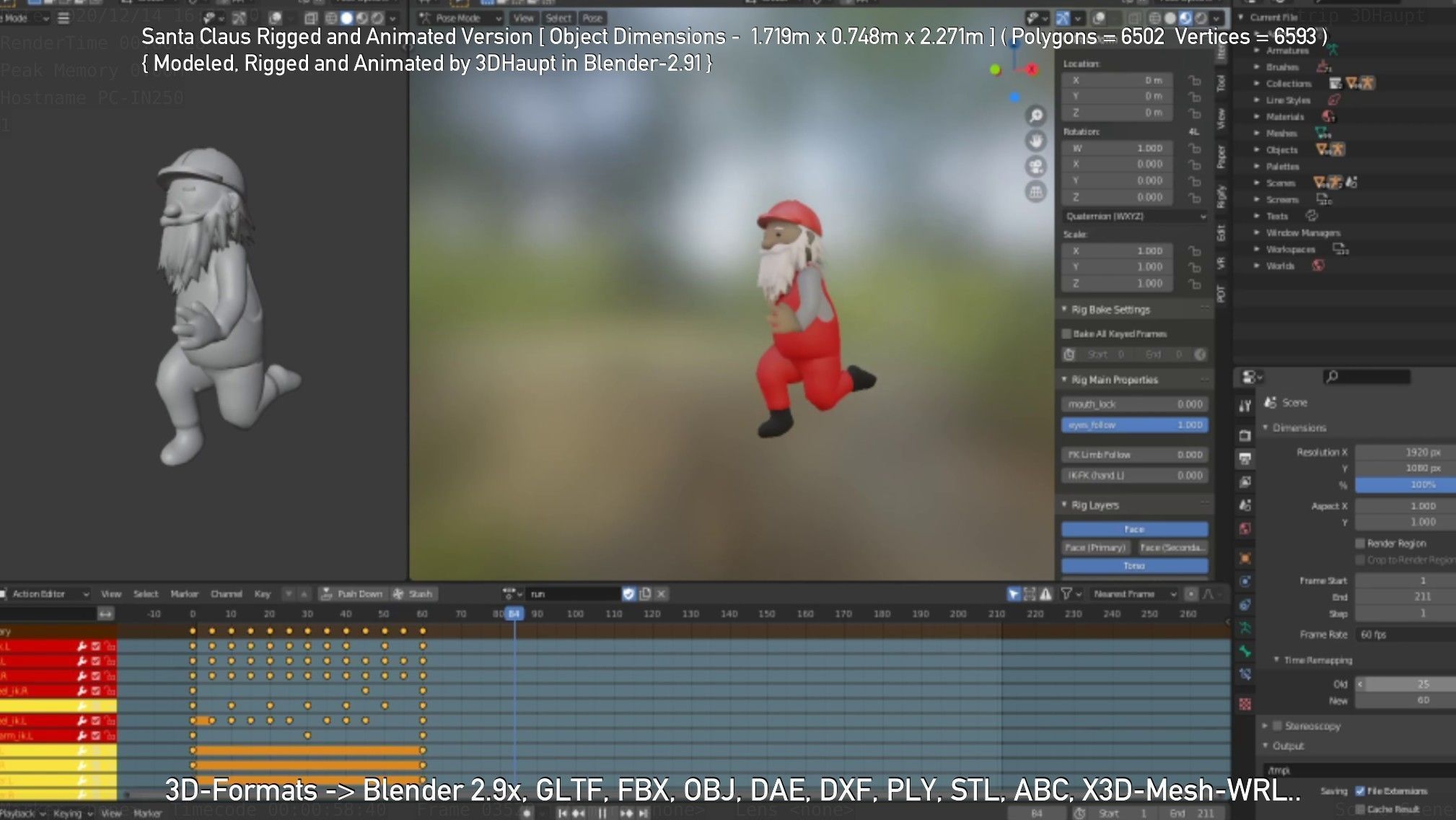Click Push Down action button
Screen dimensions: 1456x820
[x=352, y=593]
